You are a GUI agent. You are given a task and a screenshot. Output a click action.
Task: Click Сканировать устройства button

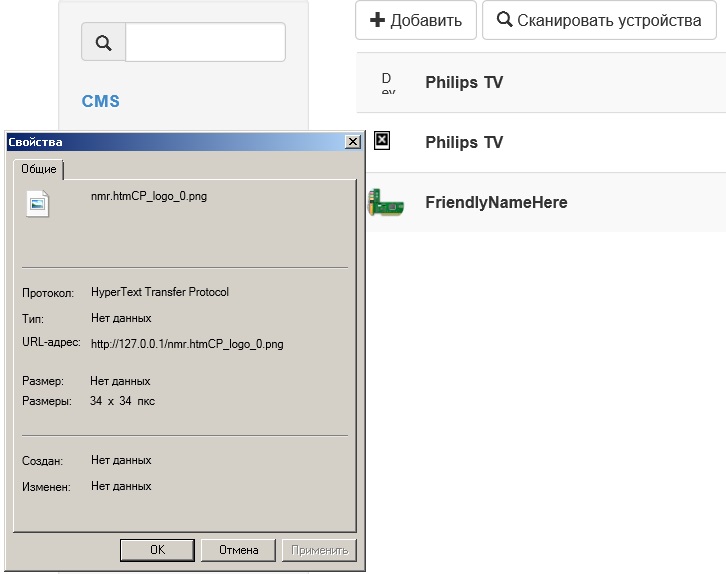click(599, 20)
